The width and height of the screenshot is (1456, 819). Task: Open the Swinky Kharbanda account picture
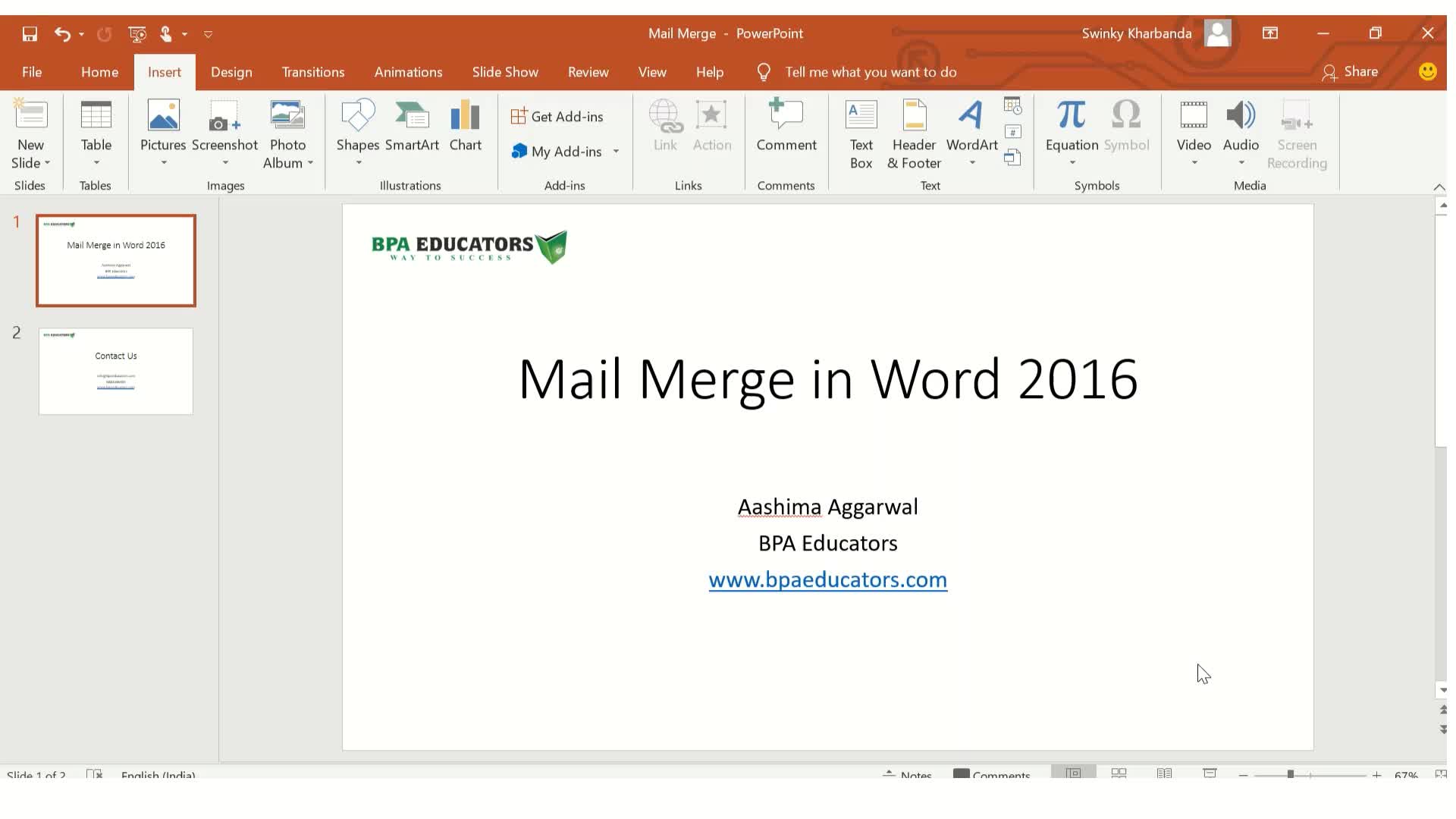(1218, 33)
